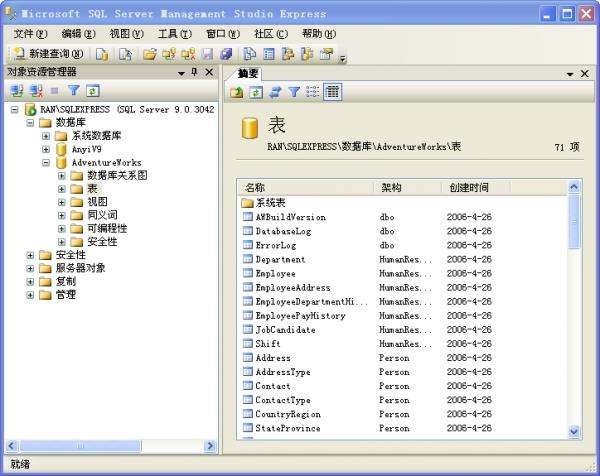Click the save all icon

click(x=226, y=54)
